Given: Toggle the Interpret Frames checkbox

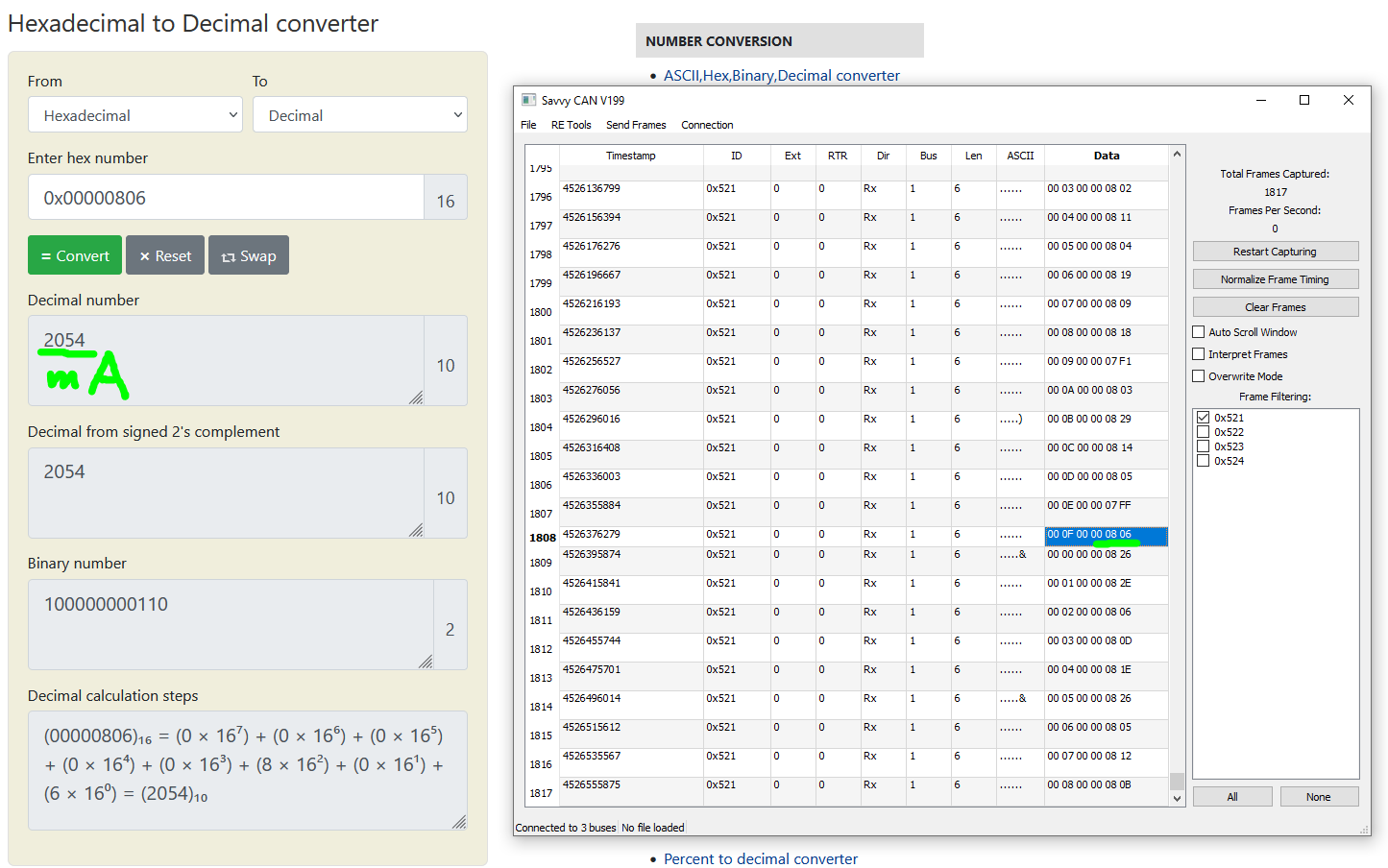Looking at the screenshot, I should [1199, 354].
